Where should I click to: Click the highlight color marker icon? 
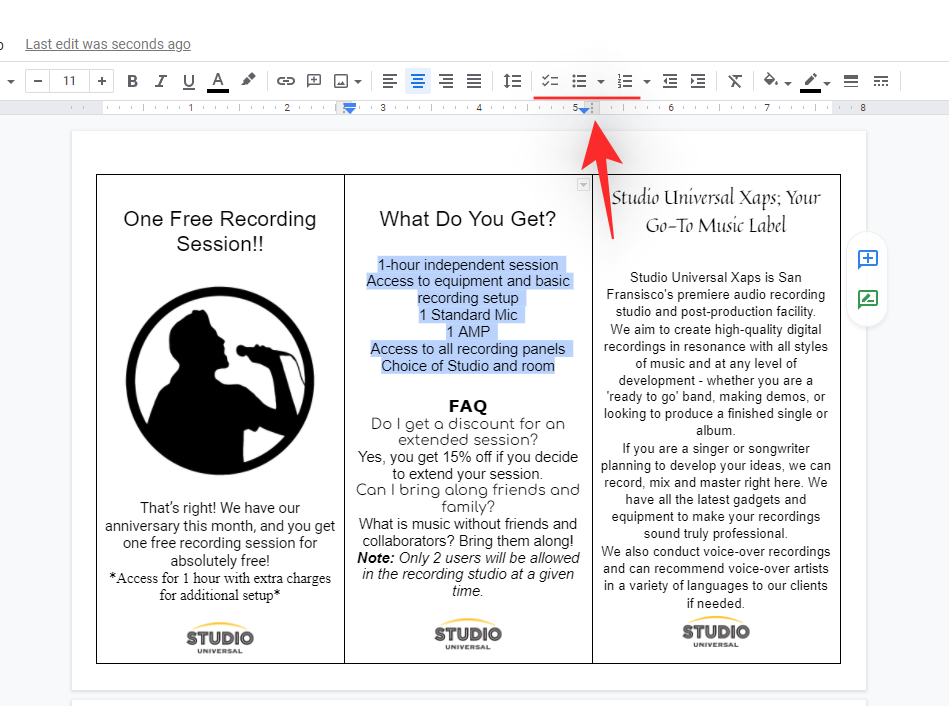(248, 81)
